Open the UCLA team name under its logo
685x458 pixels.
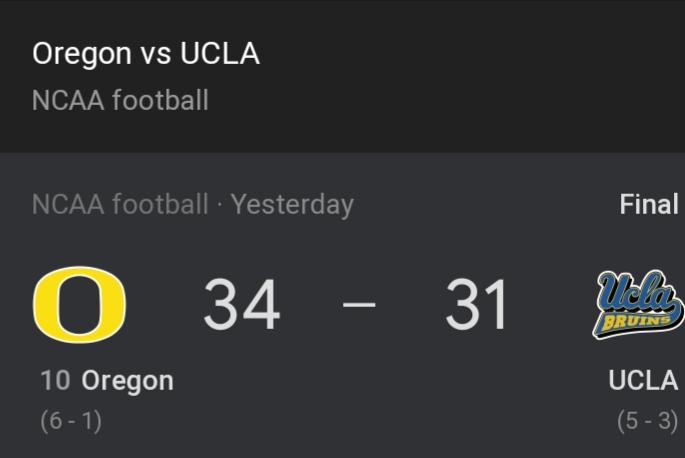643,381
